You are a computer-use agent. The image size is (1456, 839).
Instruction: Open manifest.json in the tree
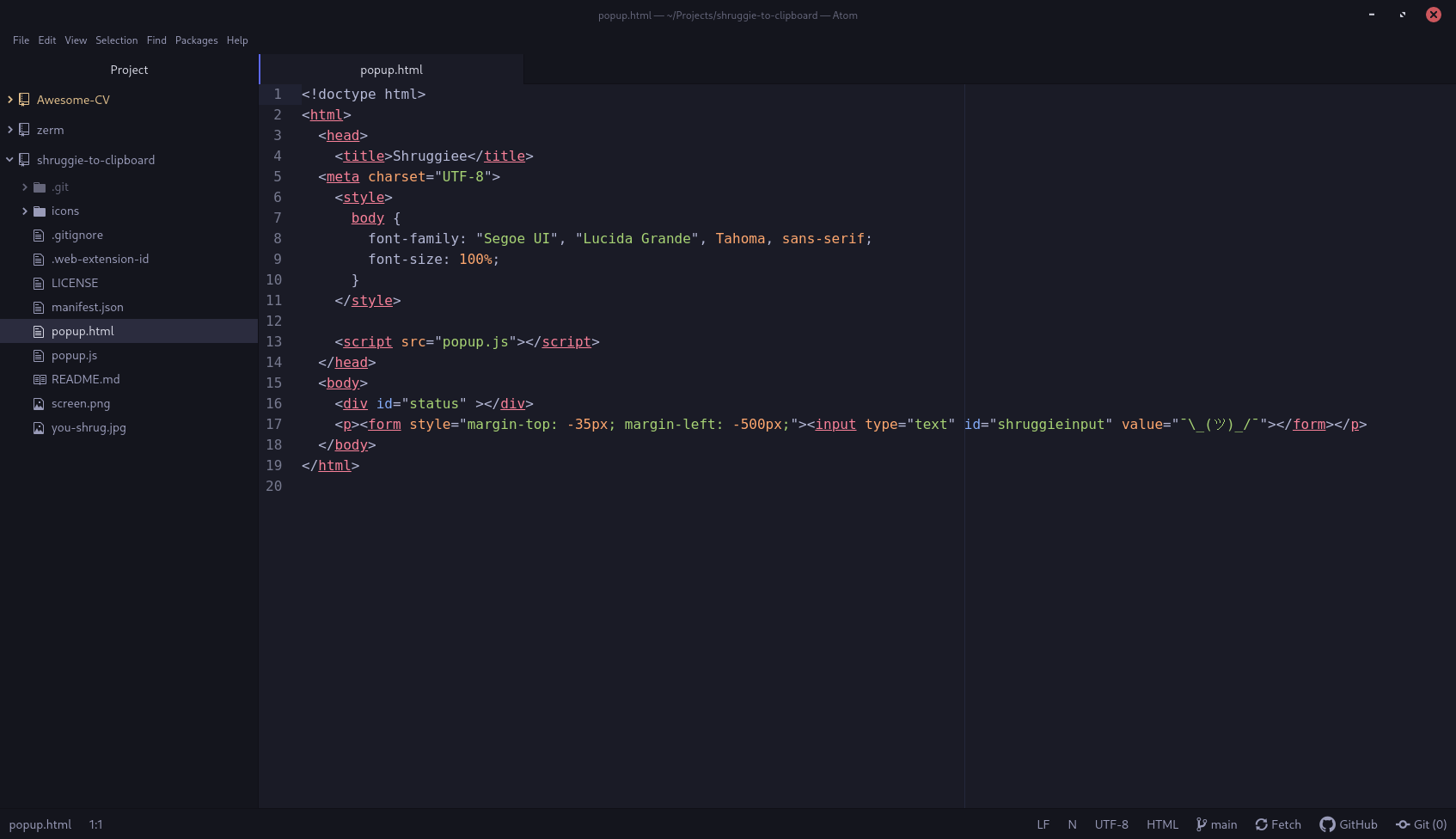coord(88,307)
